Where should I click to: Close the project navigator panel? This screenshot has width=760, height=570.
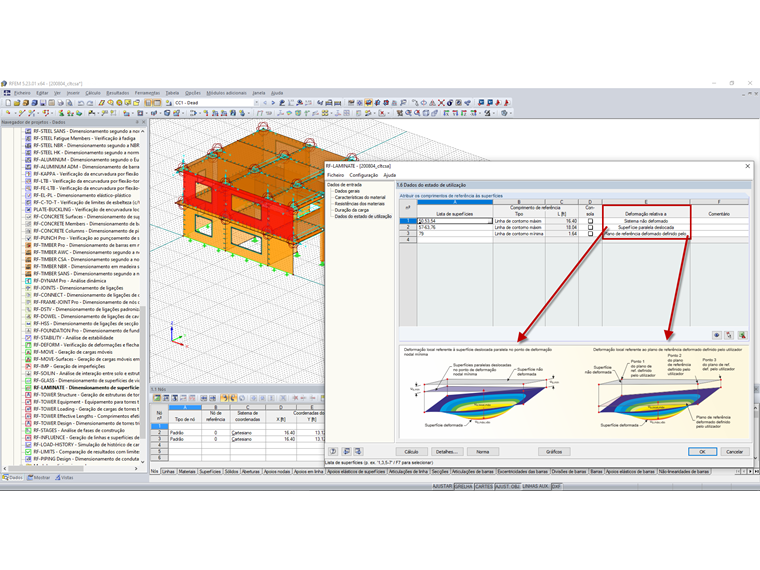[143, 122]
